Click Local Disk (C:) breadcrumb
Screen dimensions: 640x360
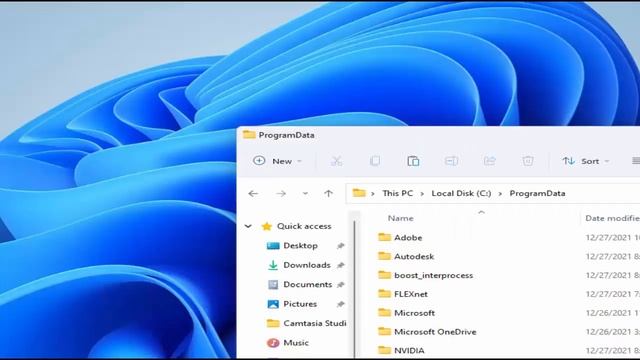pos(461,193)
